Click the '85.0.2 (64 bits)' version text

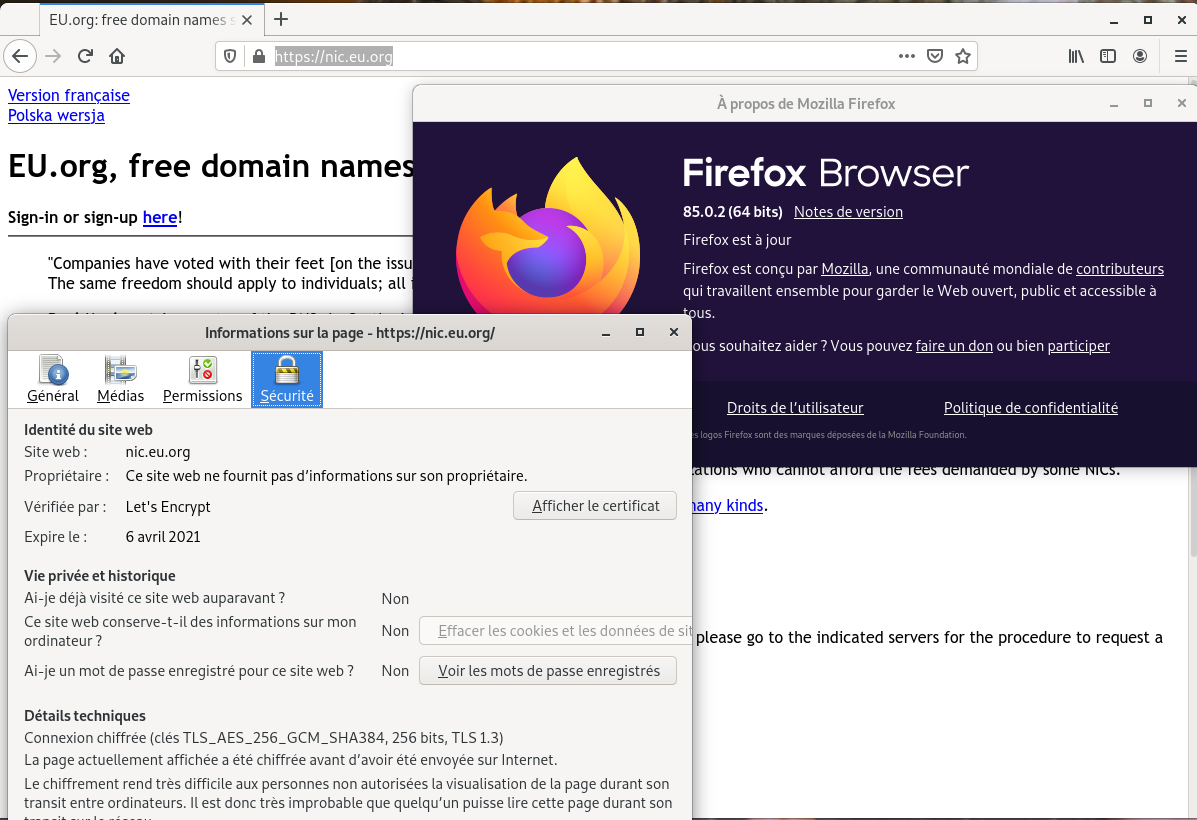733,211
